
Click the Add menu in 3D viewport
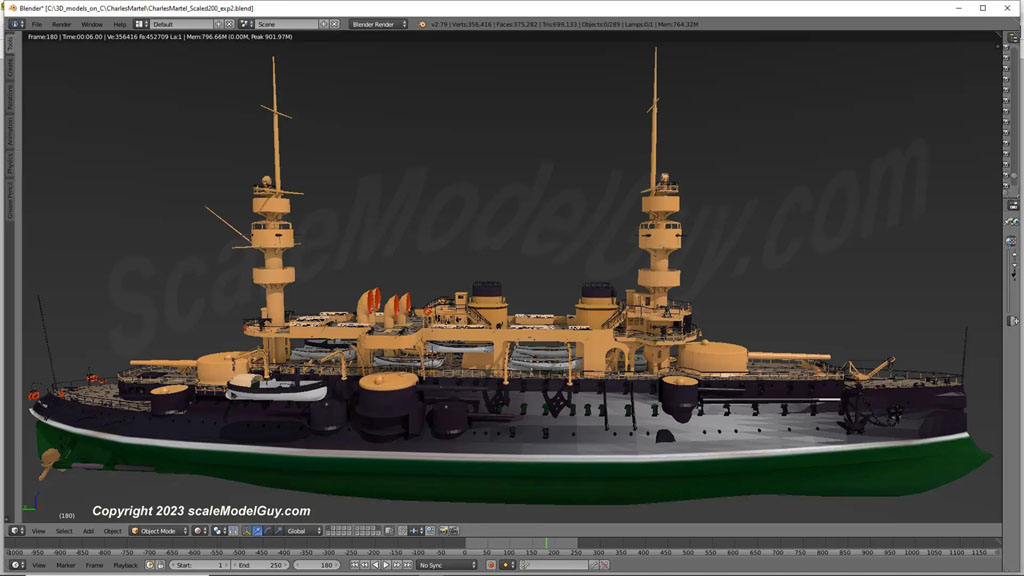coord(88,531)
